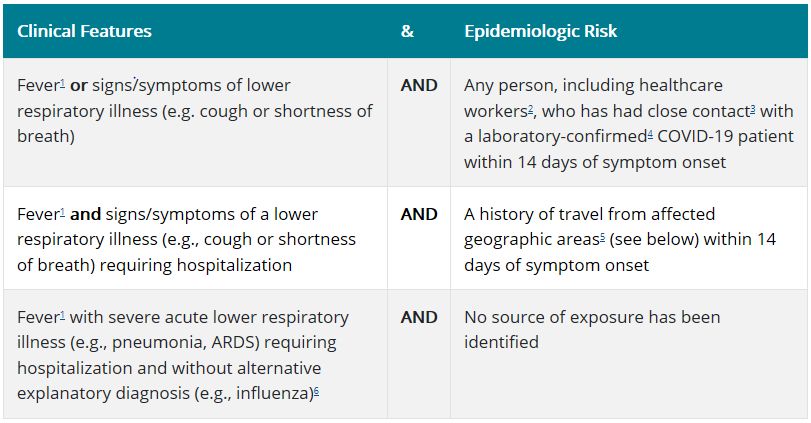Screen dimensions: 811x423
Task: Click the '&' column header
Action: 408,31
